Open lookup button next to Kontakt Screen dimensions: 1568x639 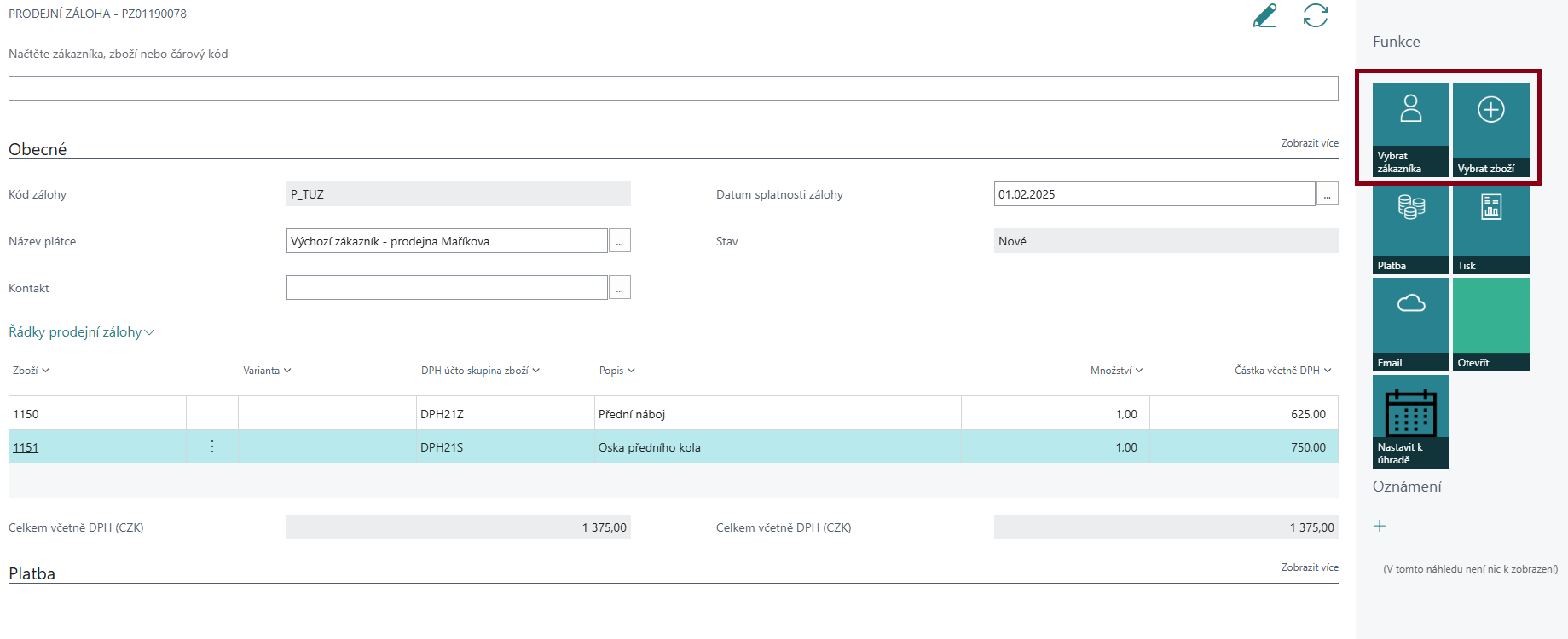coord(620,288)
